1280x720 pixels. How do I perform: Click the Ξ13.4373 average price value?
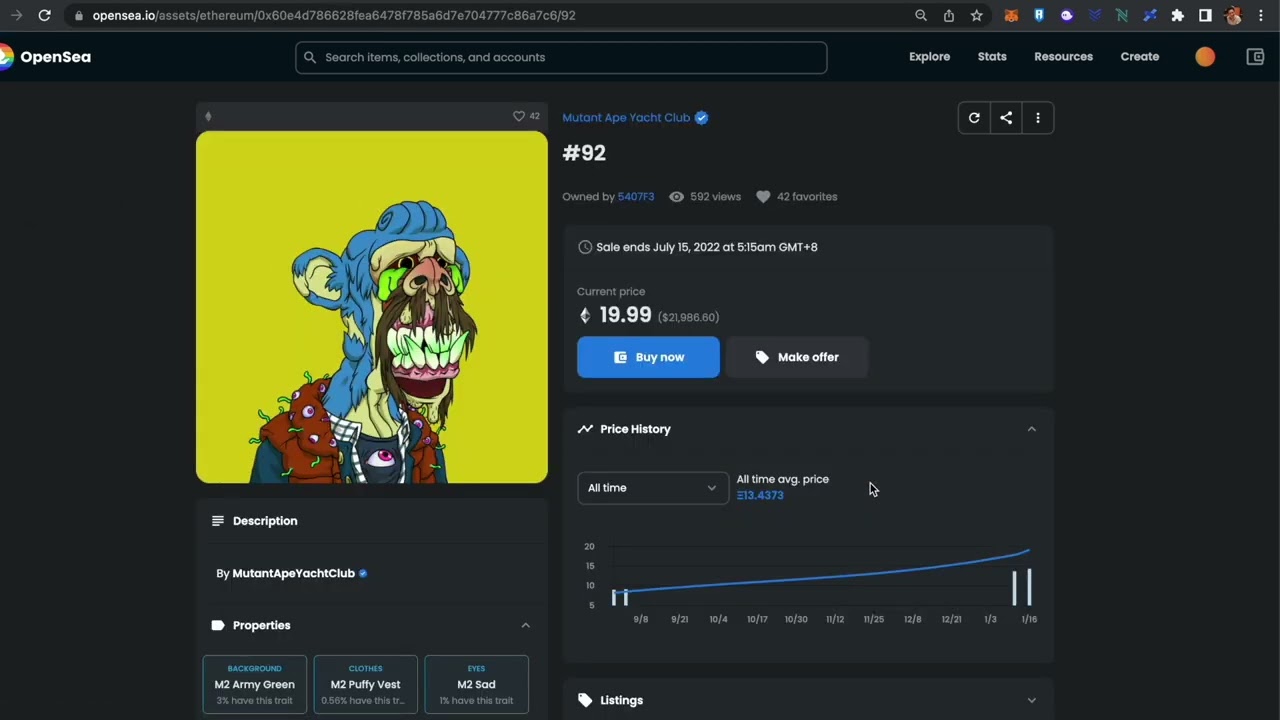coord(760,495)
